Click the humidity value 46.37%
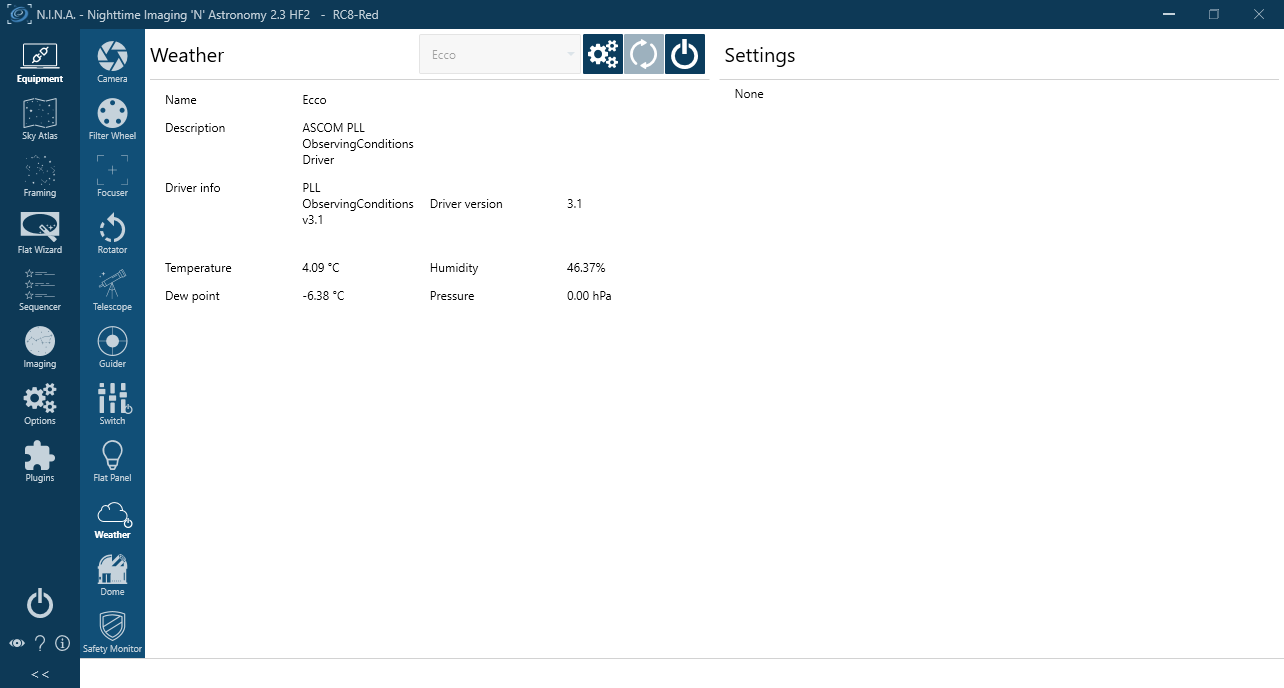 click(x=586, y=268)
